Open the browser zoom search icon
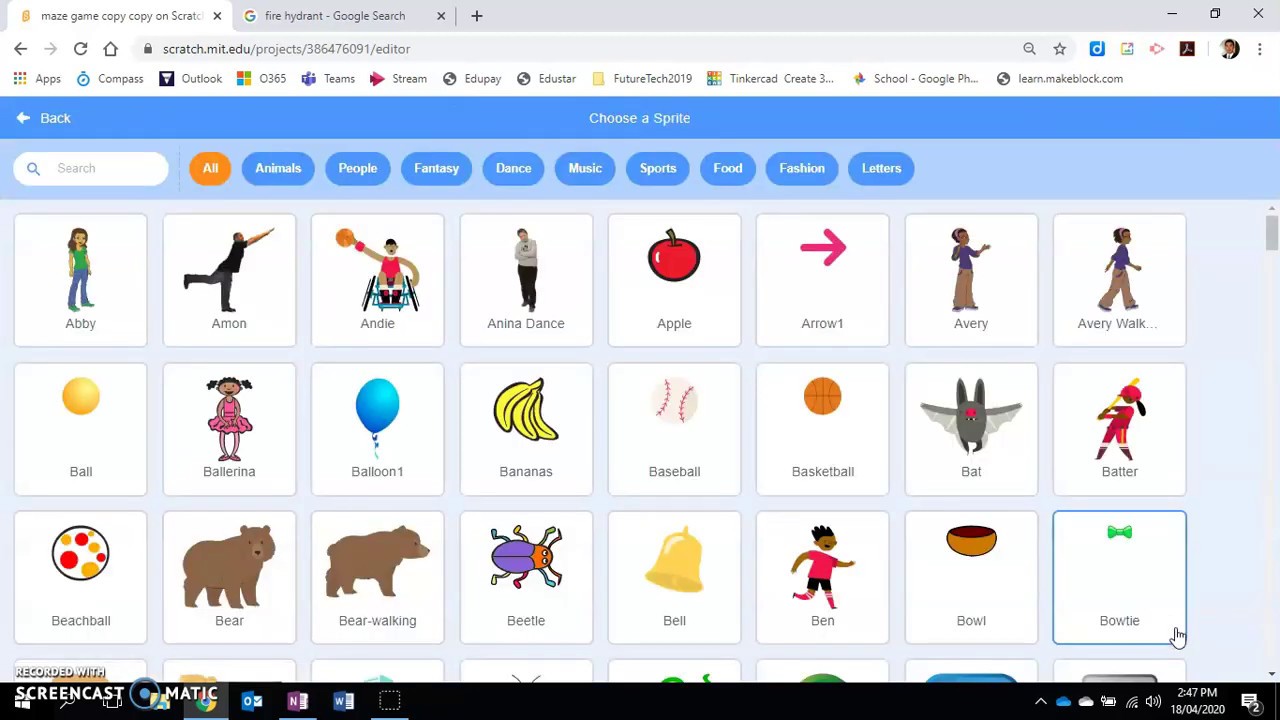This screenshot has width=1280, height=720. 1029,48
